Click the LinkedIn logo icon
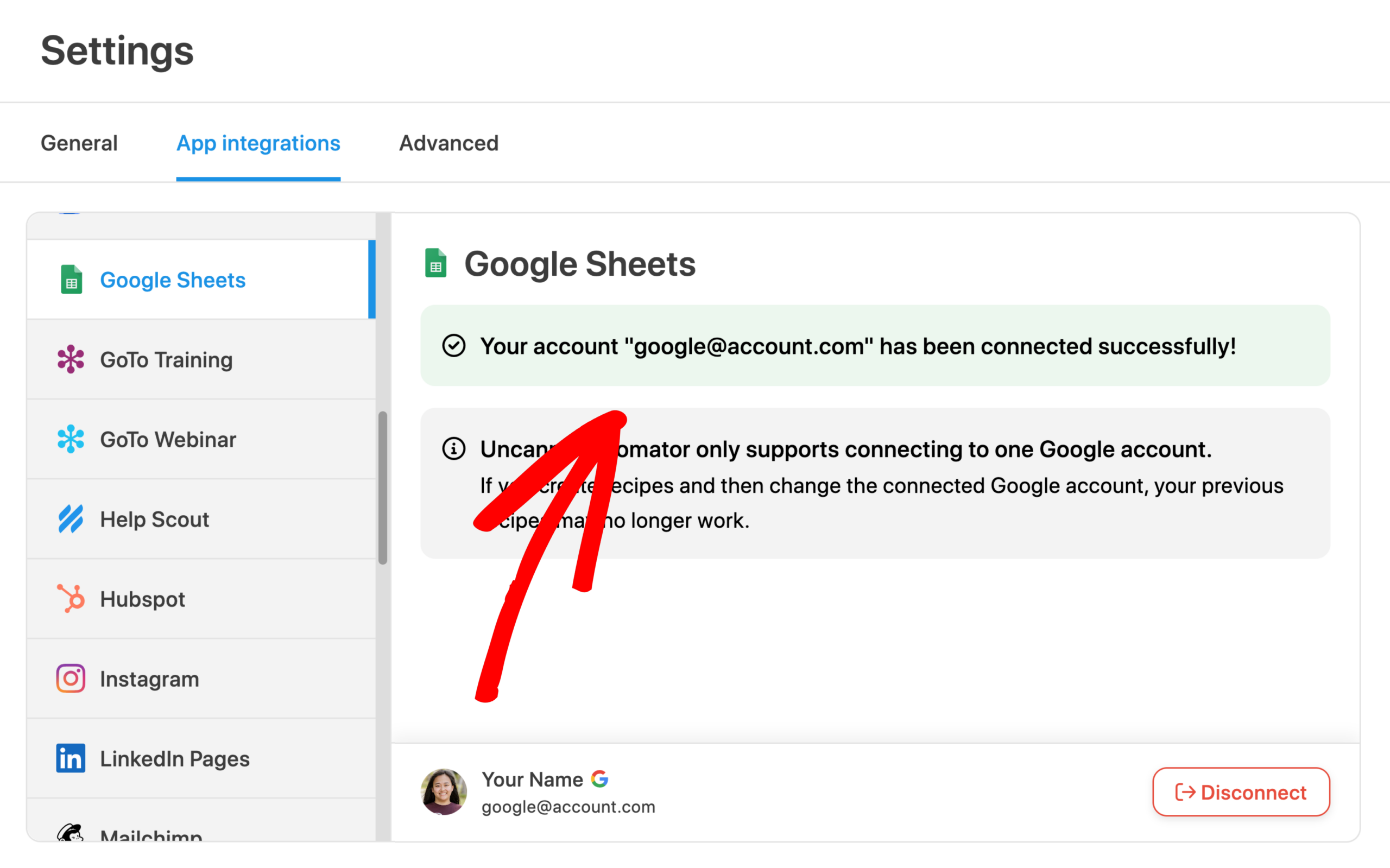The height and width of the screenshot is (868, 1390). (x=71, y=758)
